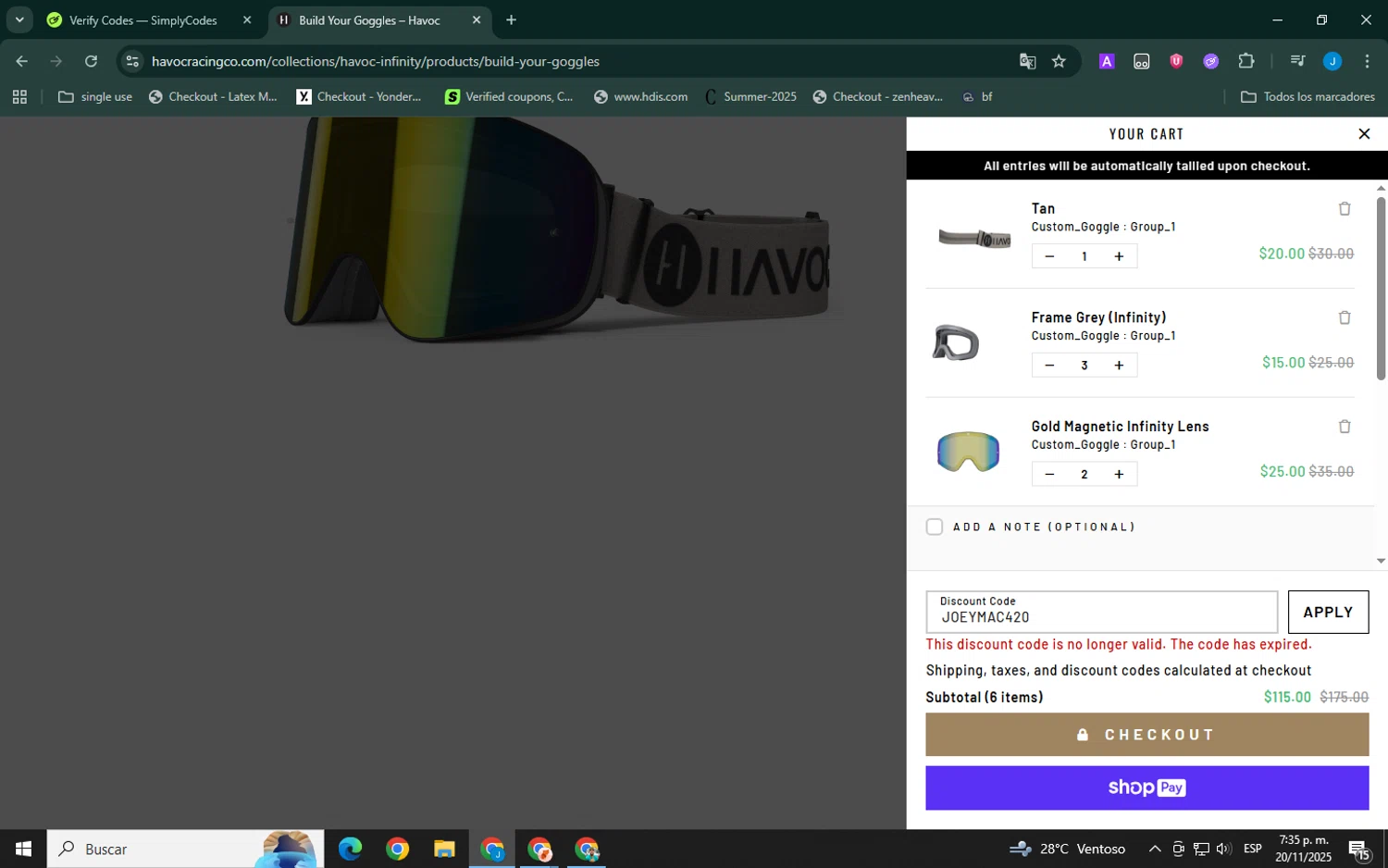Open the Extensions puzzle menu
The height and width of the screenshot is (868, 1388).
click(1246, 61)
